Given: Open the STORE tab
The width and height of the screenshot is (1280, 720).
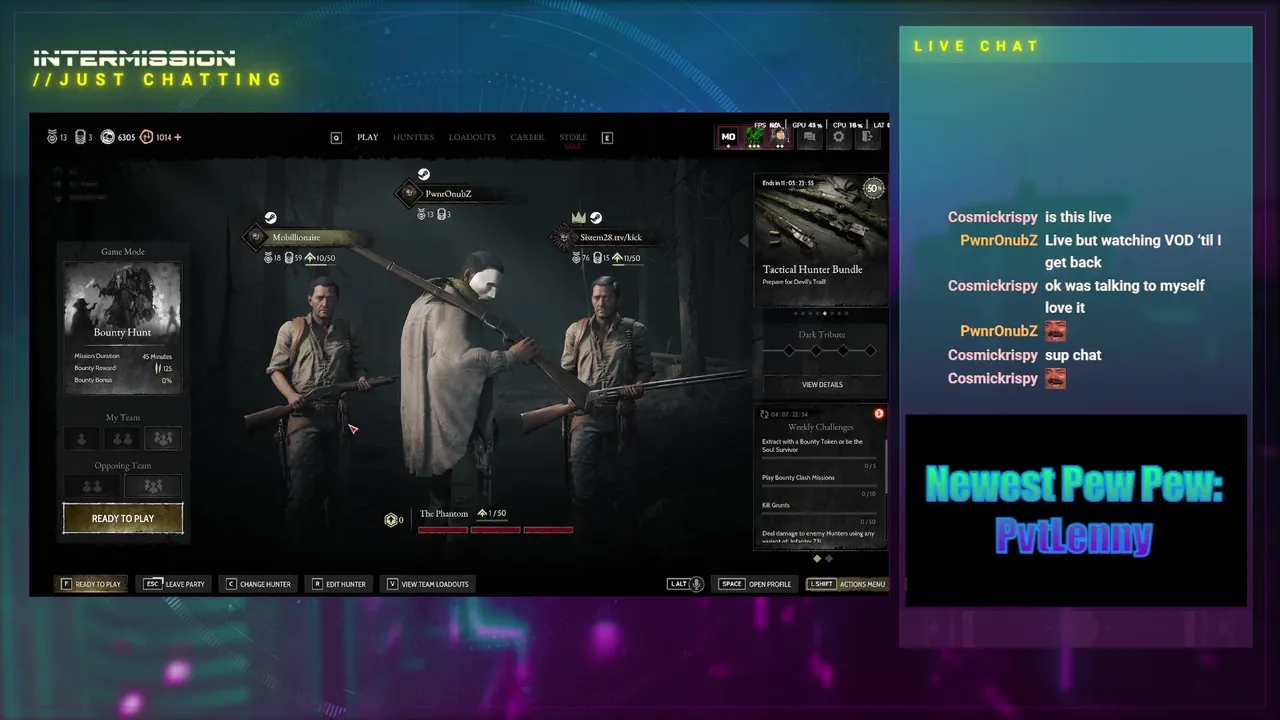Looking at the screenshot, I should tap(573, 138).
